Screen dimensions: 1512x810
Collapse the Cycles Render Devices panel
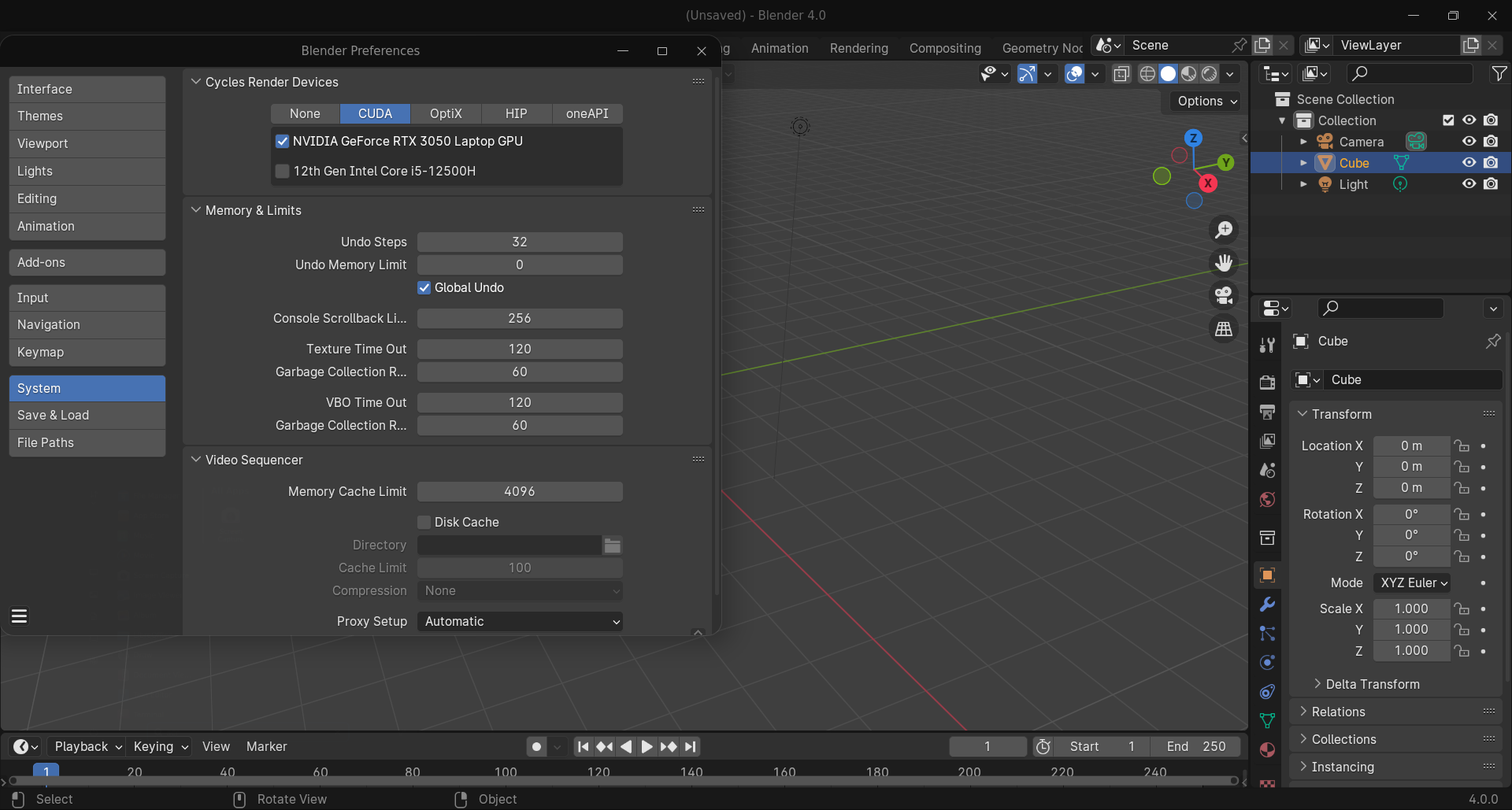coord(196,82)
